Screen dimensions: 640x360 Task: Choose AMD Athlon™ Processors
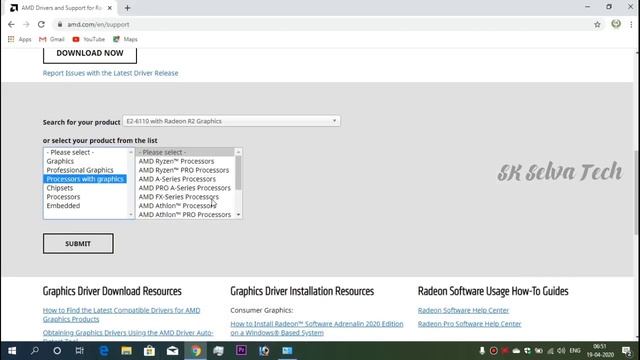pyautogui.click(x=177, y=206)
